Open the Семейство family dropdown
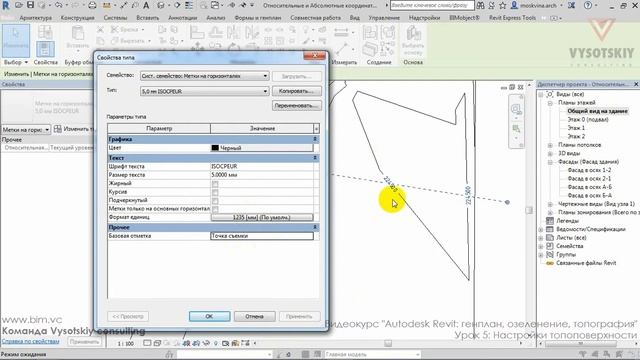The image size is (640, 360). coord(204,76)
